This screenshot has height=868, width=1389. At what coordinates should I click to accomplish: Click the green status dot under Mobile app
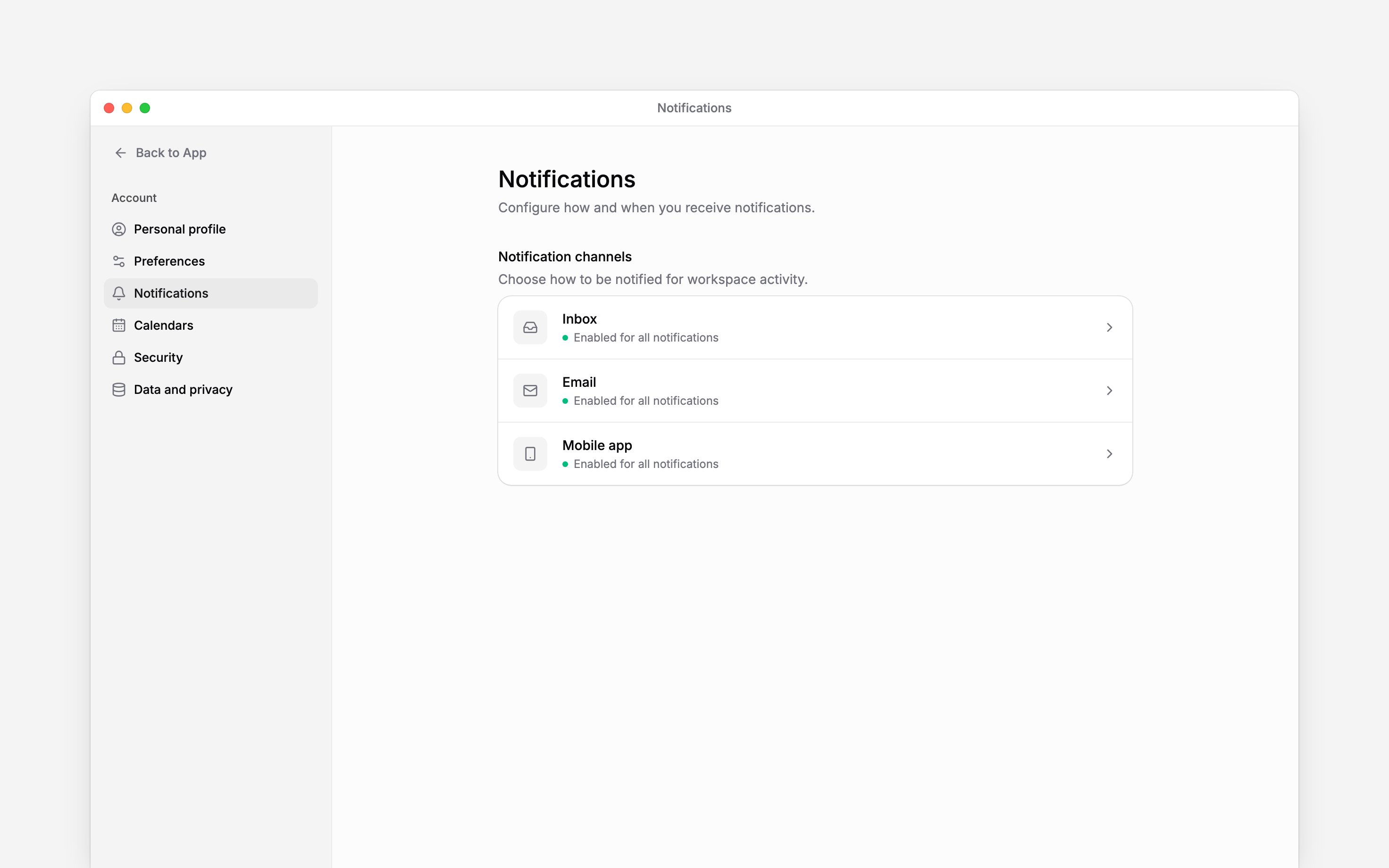565,464
